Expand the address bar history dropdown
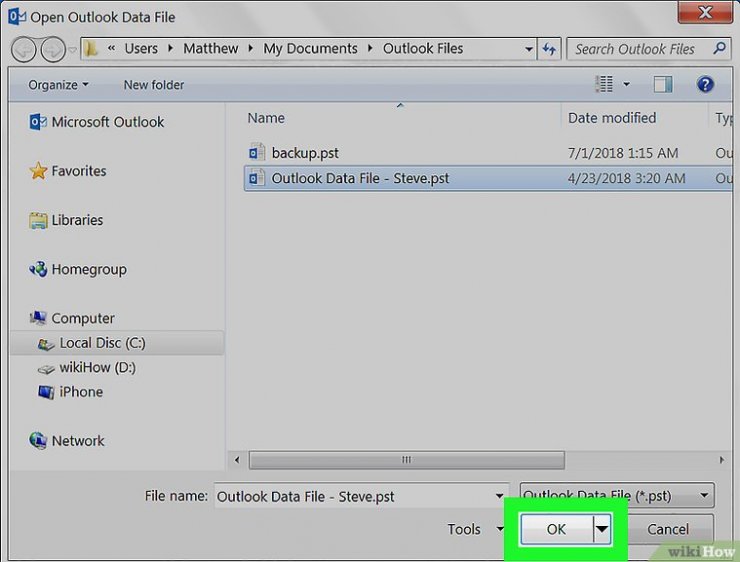 click(529, 49)
